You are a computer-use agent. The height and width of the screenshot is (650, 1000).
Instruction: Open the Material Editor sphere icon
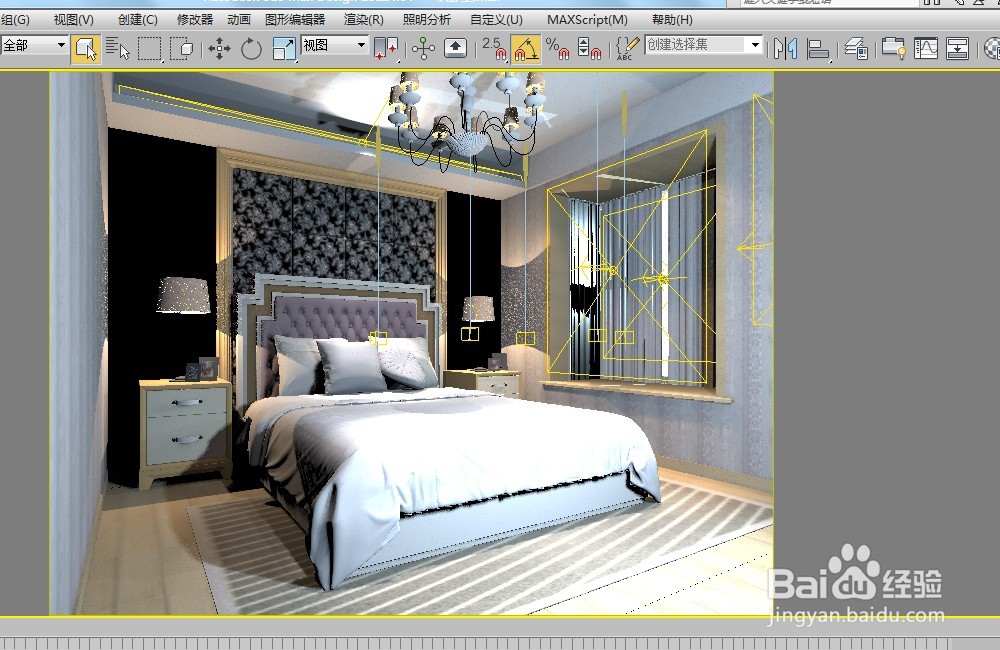coord(992,48)
